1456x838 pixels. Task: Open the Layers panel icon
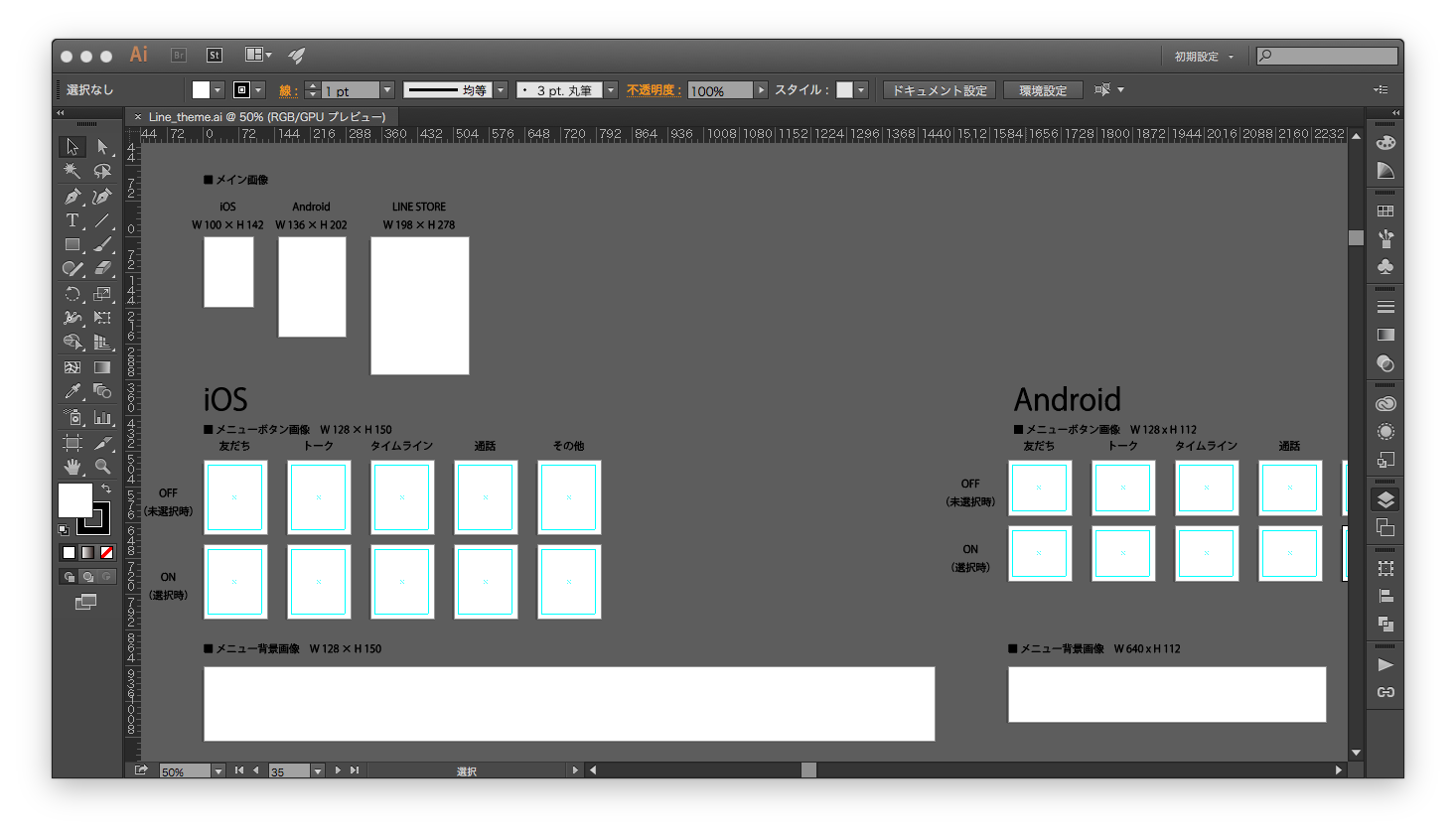pos(1385,499)
